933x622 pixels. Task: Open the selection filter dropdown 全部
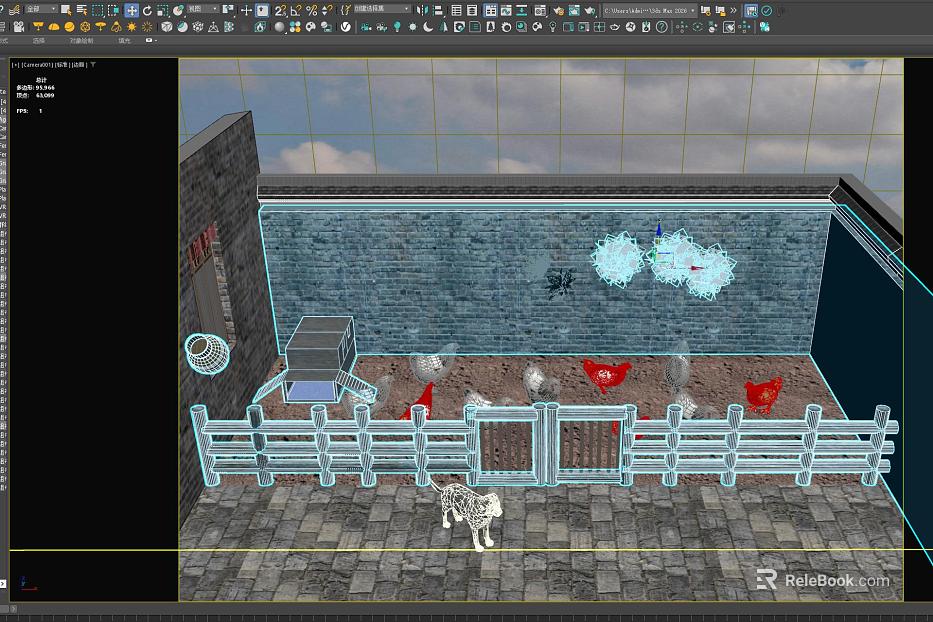(x=41, y=10)
